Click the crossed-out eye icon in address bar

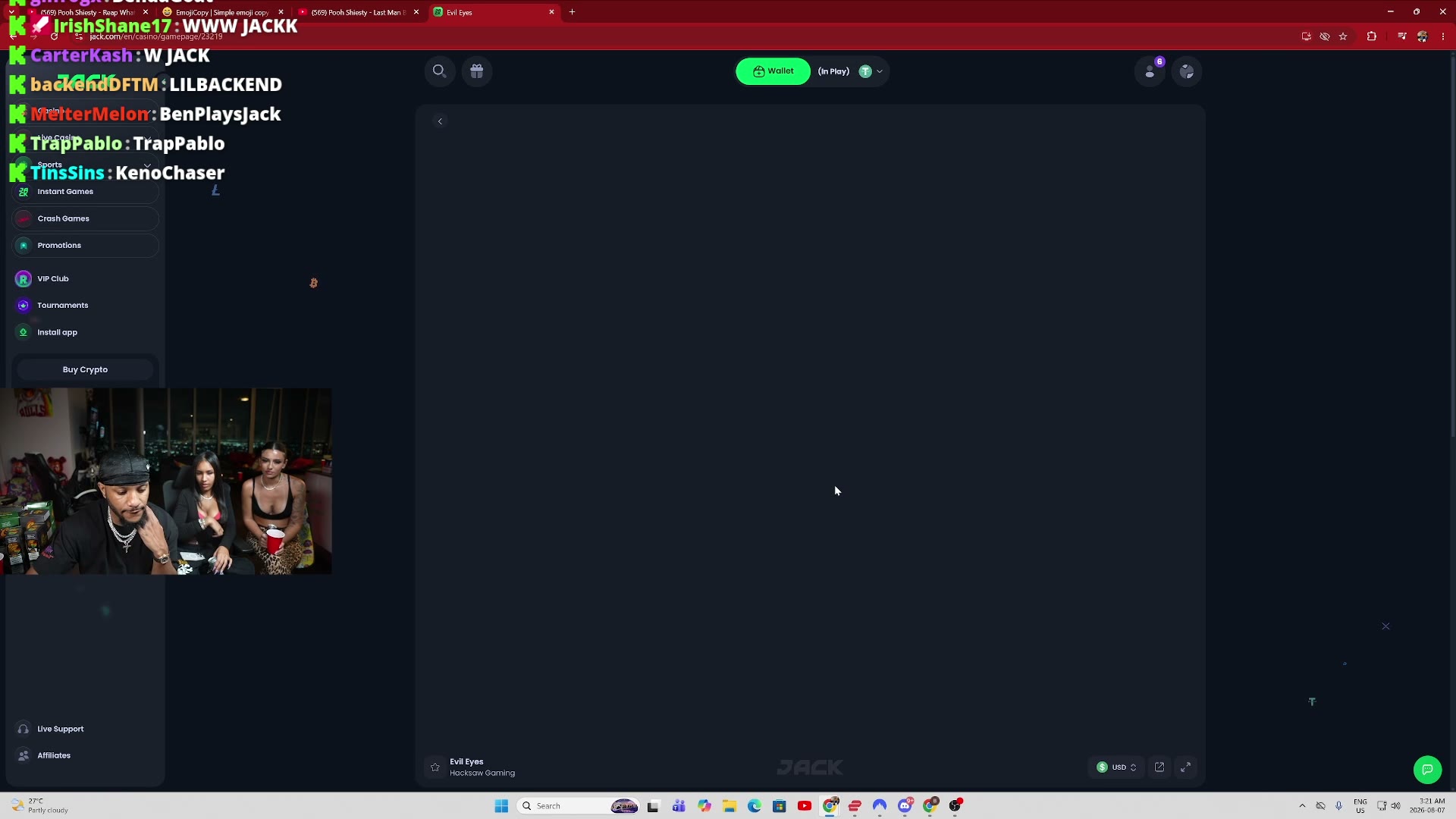tap(1325, 36)
